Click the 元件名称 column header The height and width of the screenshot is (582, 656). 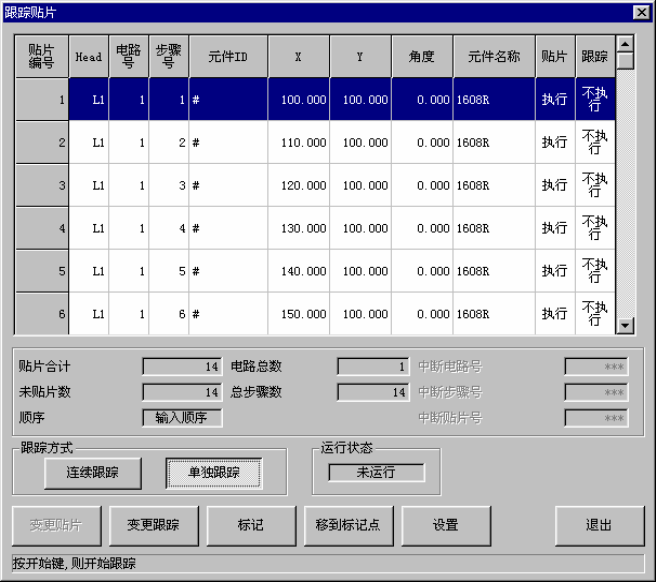click(x=494, y=56)
